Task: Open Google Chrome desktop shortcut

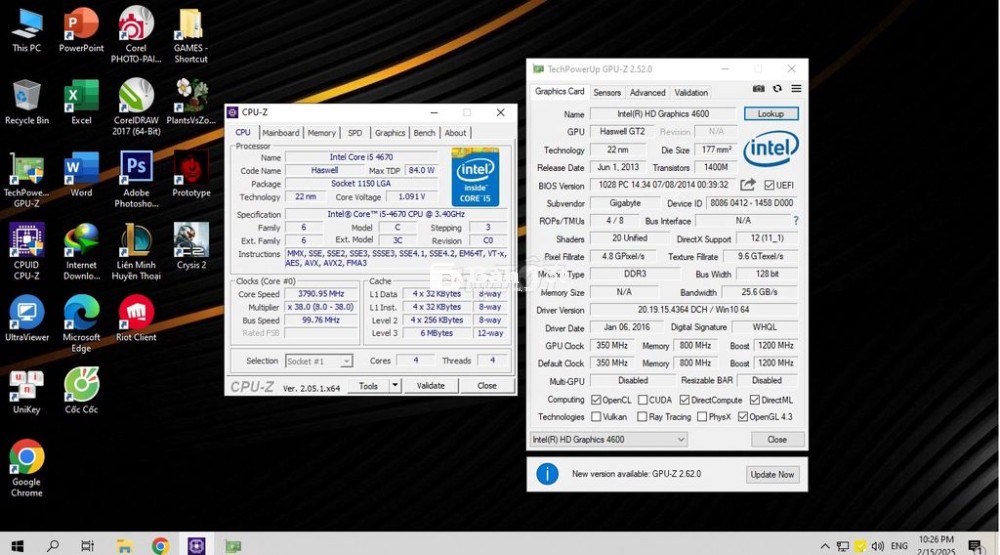Action: click(26, 468)
